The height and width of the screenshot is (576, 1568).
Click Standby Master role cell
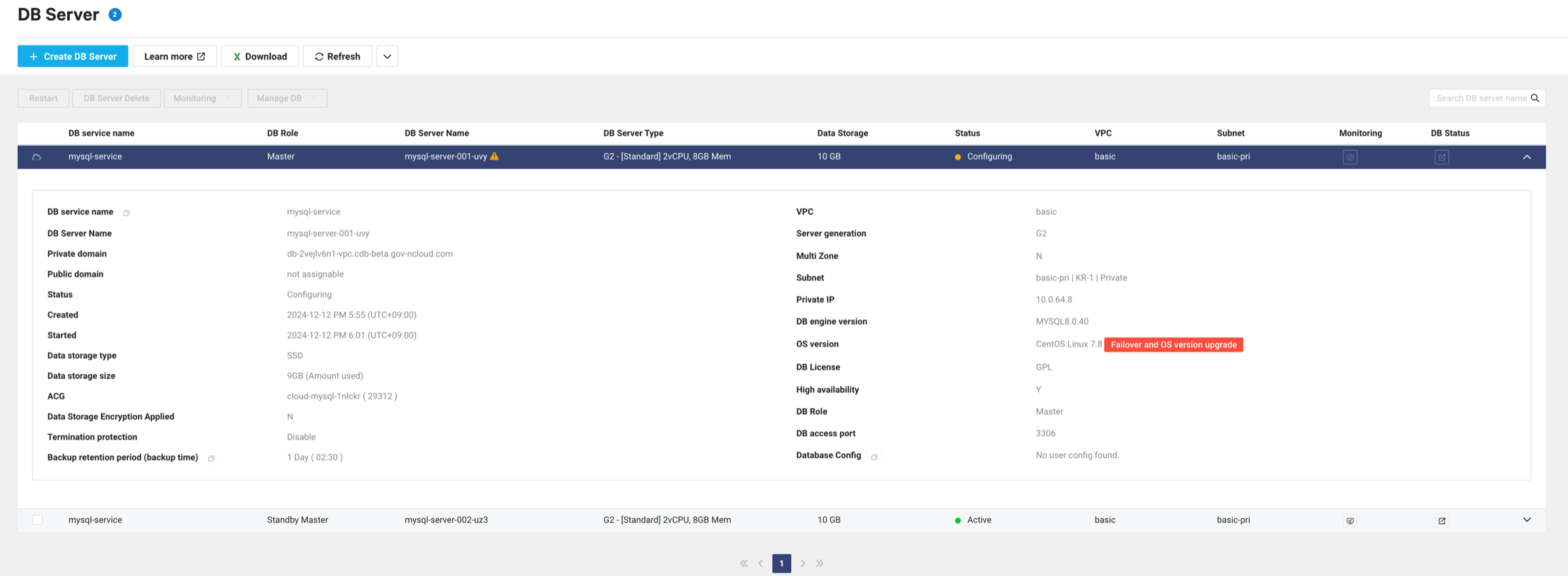coord(297,520)
